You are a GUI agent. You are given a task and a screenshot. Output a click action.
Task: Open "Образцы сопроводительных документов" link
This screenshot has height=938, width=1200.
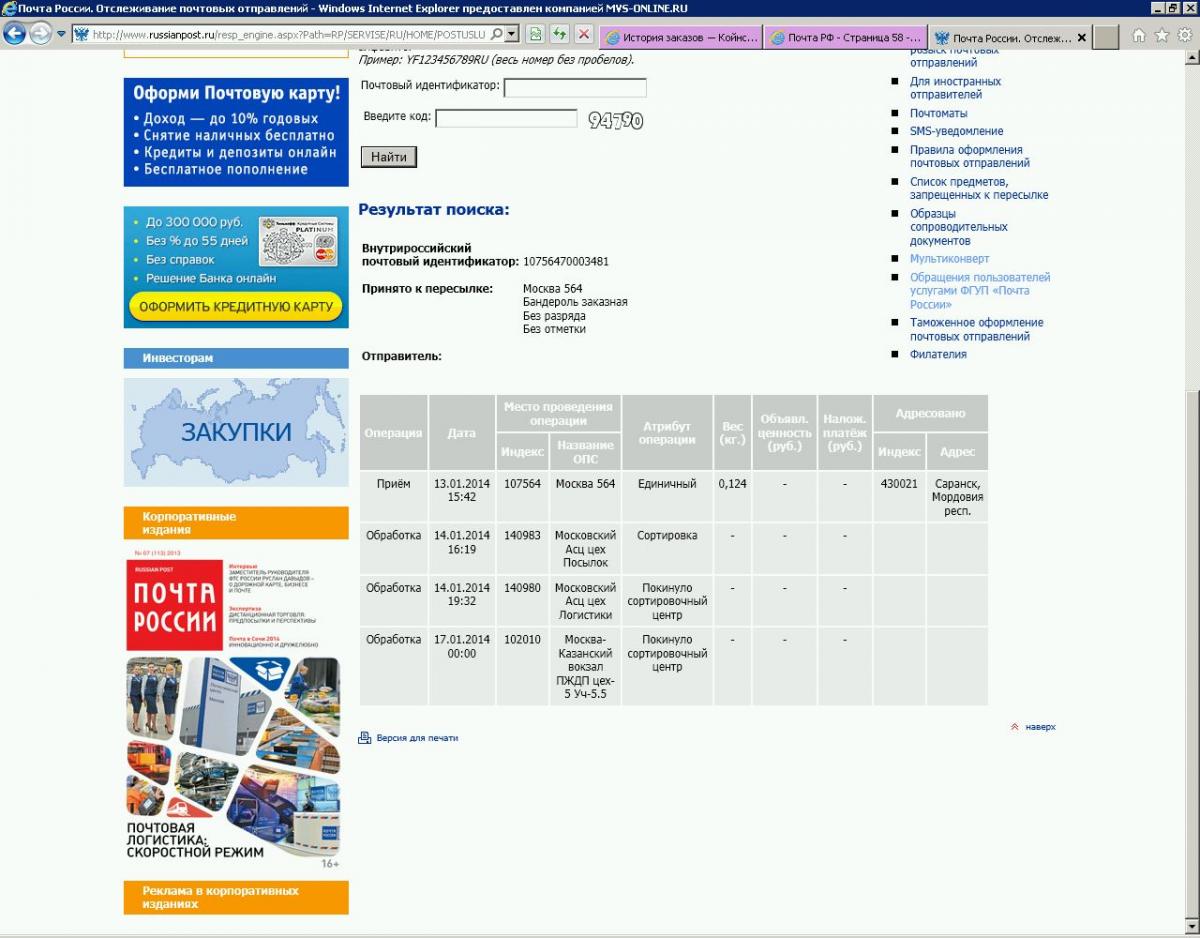point(958,227)
